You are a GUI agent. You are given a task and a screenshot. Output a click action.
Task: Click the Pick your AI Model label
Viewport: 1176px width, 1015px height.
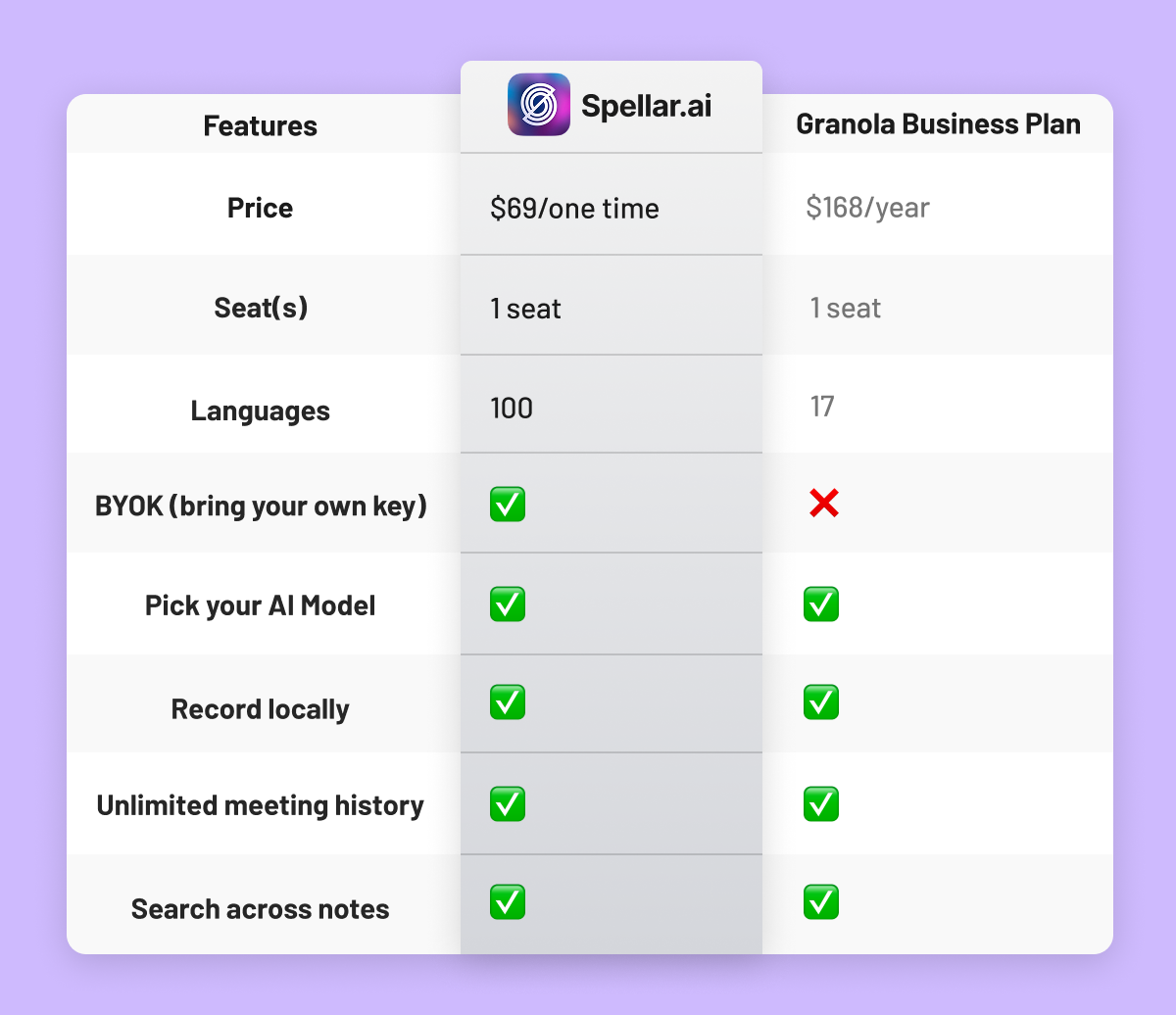point(261,605)
